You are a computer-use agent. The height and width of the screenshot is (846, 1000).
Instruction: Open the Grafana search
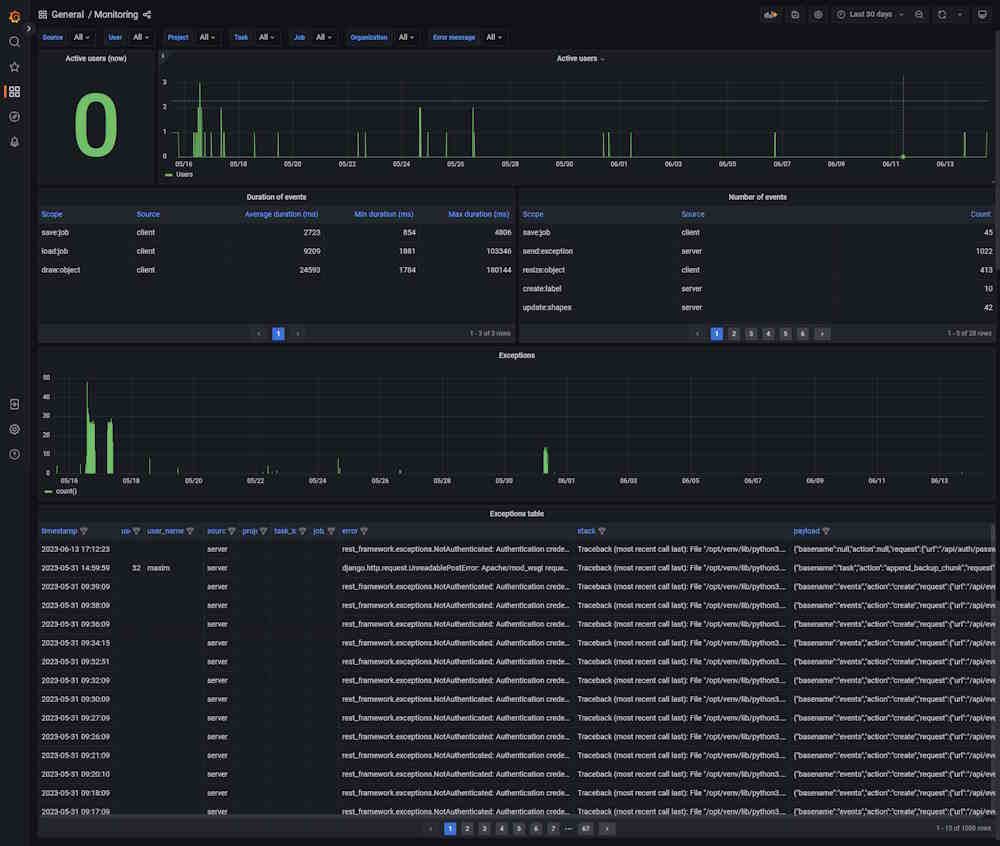pyautogui.click(x=14, y=42)
